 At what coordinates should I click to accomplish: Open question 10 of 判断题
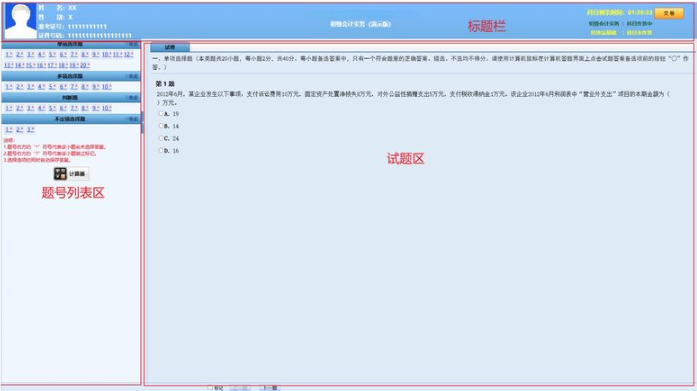(x=107, y=108)
